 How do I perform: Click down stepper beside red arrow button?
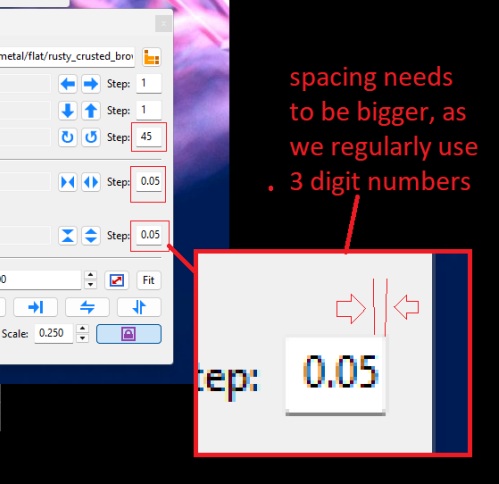click(x=90, y=285)
